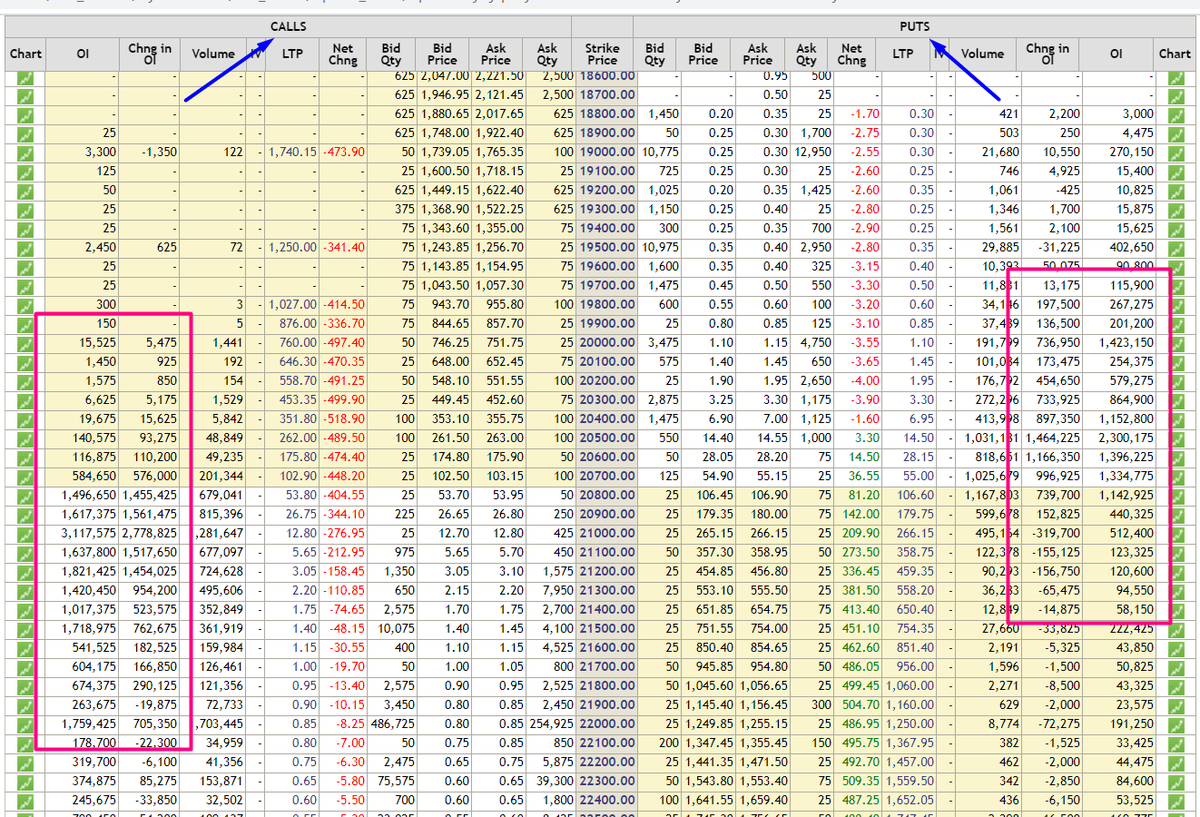Viewport: 1200px width, 817px height.
Task: Select the calls-side LTP column header
Action: click(293, 53)
